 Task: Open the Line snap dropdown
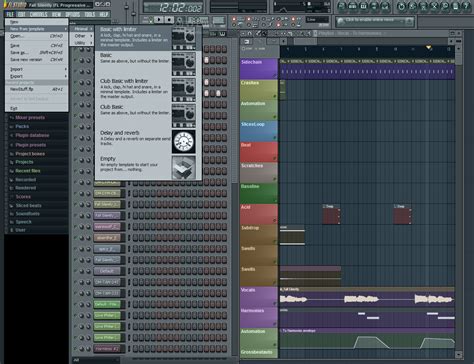pos(317,20)
